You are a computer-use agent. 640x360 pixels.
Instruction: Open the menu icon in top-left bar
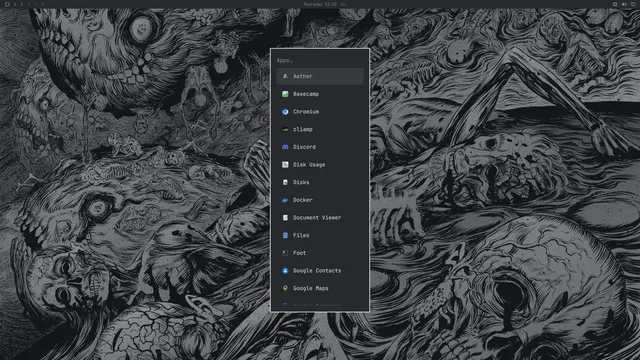coord(7,4)
